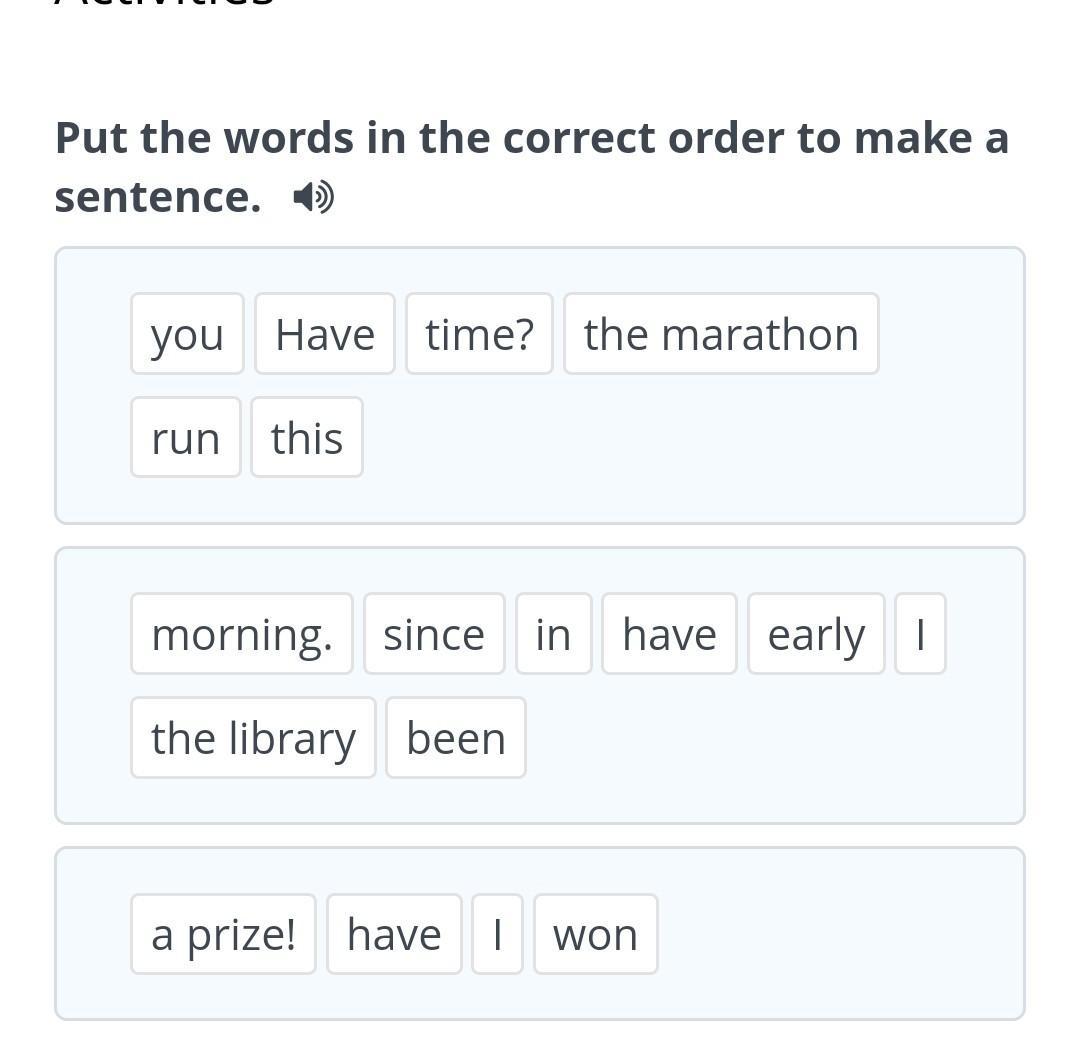Viewport: 1080px width, 1059px height.
Task: Pick the 'I' tile before 'won'
Action: click(498, 934)
